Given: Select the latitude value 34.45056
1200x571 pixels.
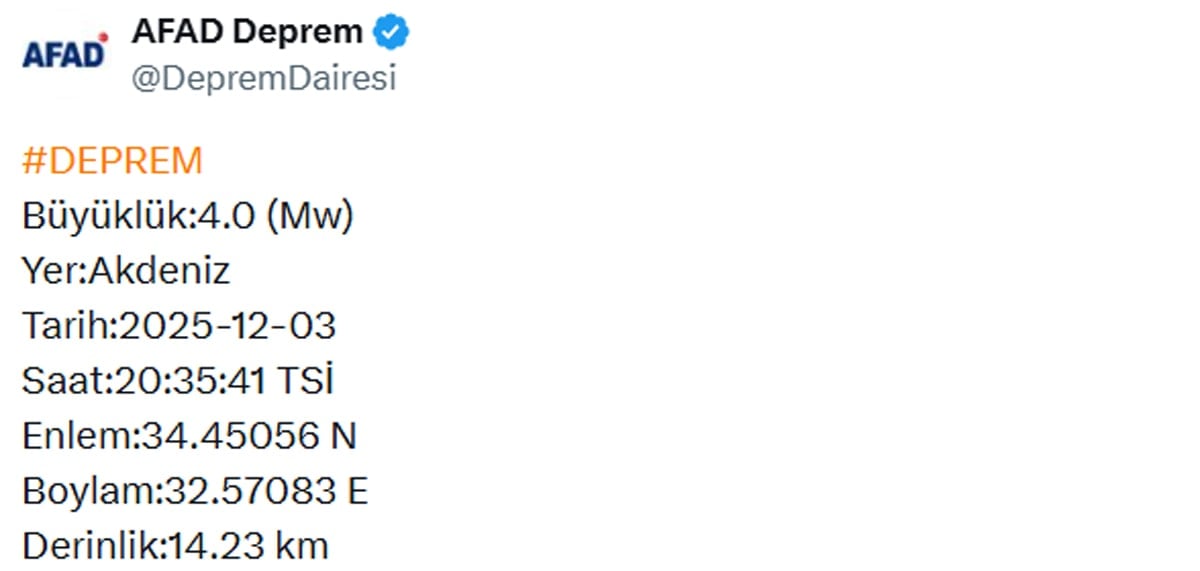Looking at the screenshot, I should click(x=230, y=436).
